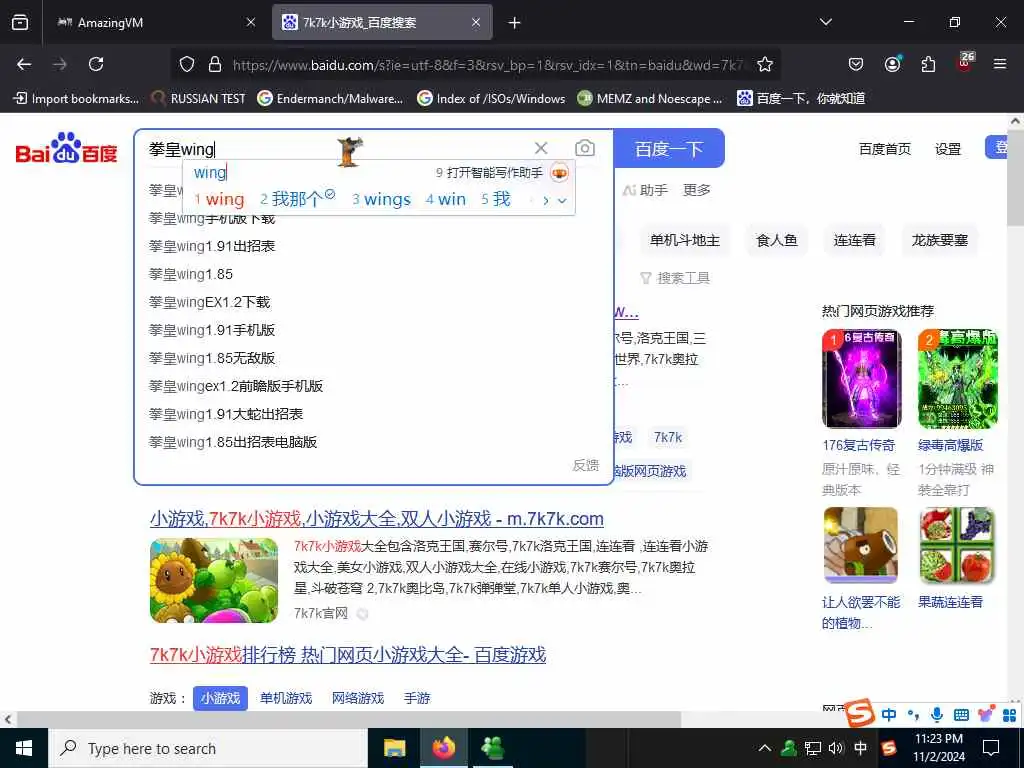Select IME candidate 4 win
The height and width of the screenshot is (768, 1024).
coord(445,199)
